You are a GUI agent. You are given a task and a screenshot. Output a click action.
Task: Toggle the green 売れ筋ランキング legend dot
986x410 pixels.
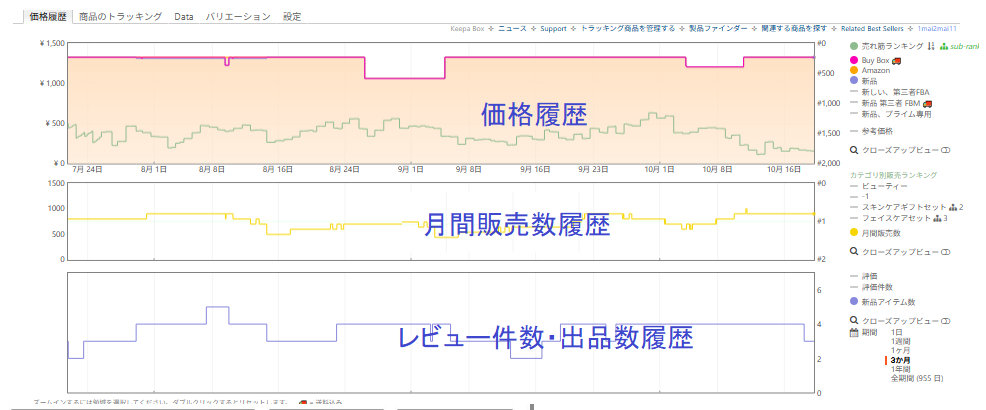853,46
